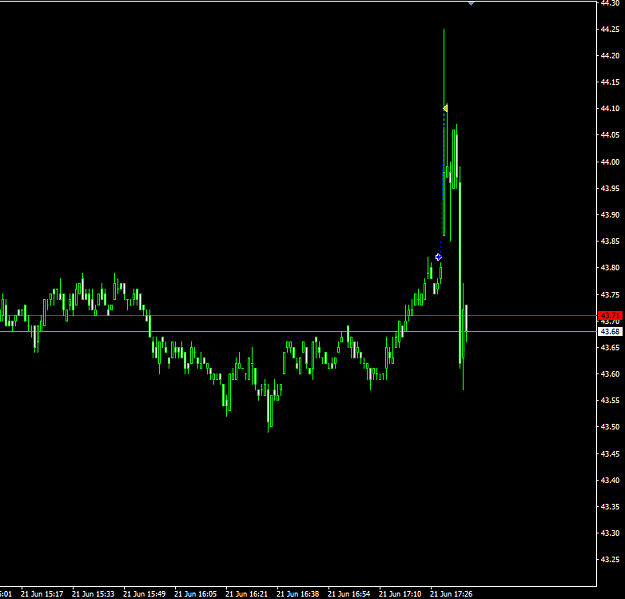Click the 43.80 price scale label
Screen dimensions: 625x599
(610, 268)
